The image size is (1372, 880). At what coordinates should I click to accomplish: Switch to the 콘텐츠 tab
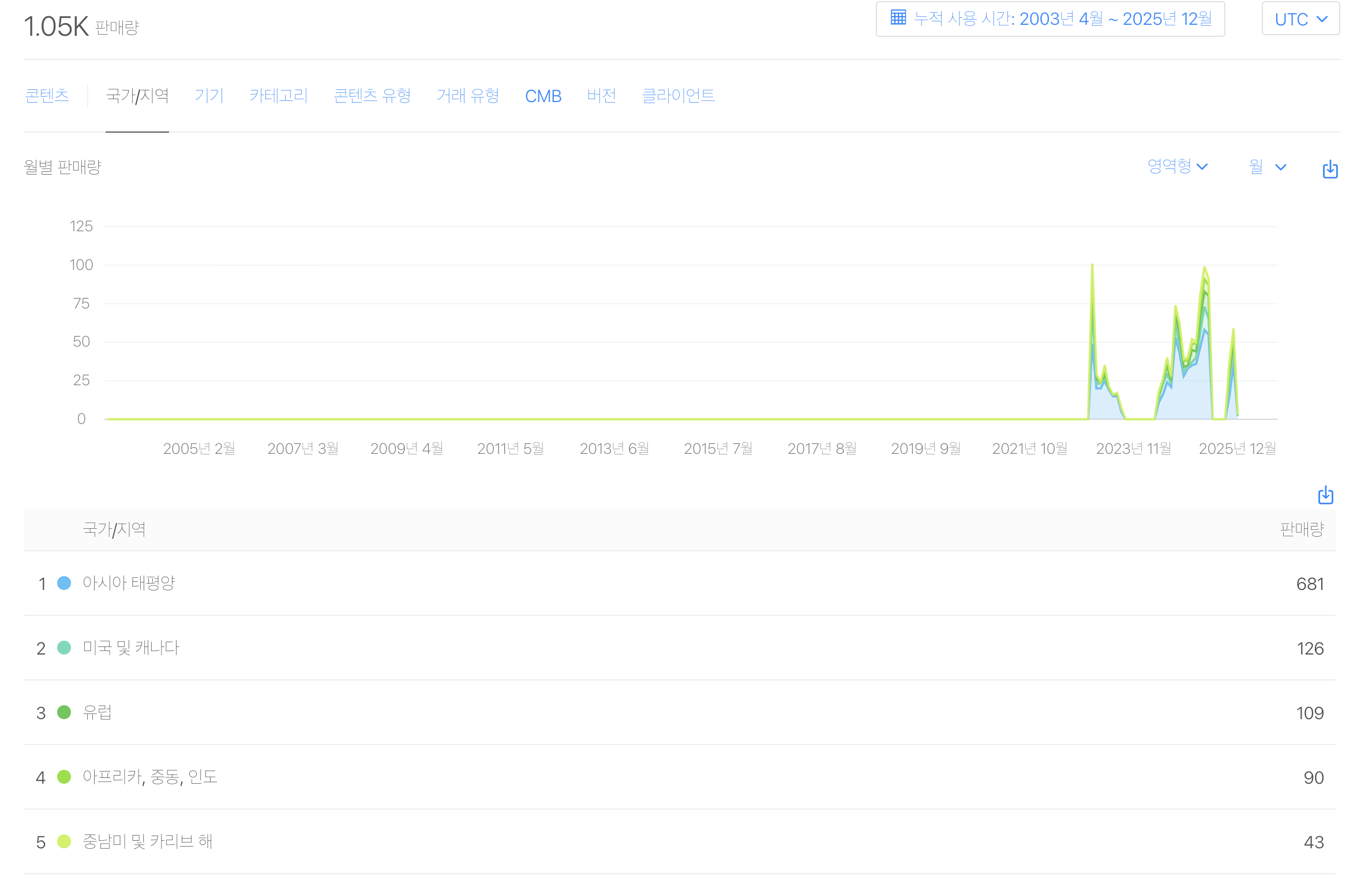click(47, 96)
